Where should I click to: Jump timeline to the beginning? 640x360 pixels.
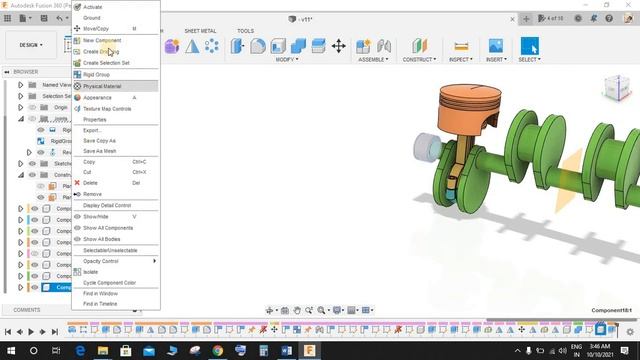8,332
